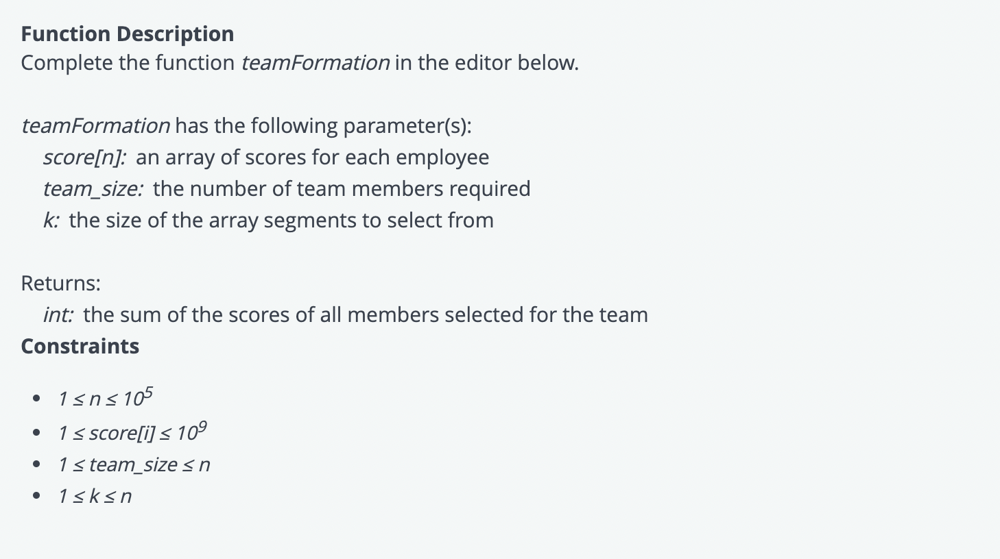Screen dimensions: 1000x559
Task: Click 'the number of team members required'
Action: click(342, 189)
